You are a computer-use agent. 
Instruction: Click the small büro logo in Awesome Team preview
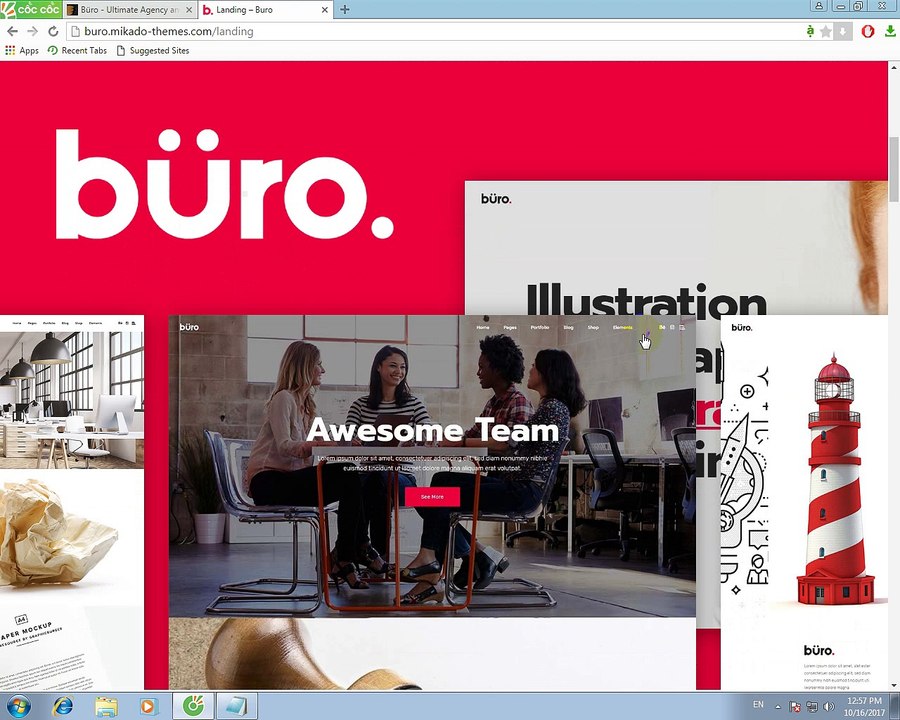pos(189,327)
